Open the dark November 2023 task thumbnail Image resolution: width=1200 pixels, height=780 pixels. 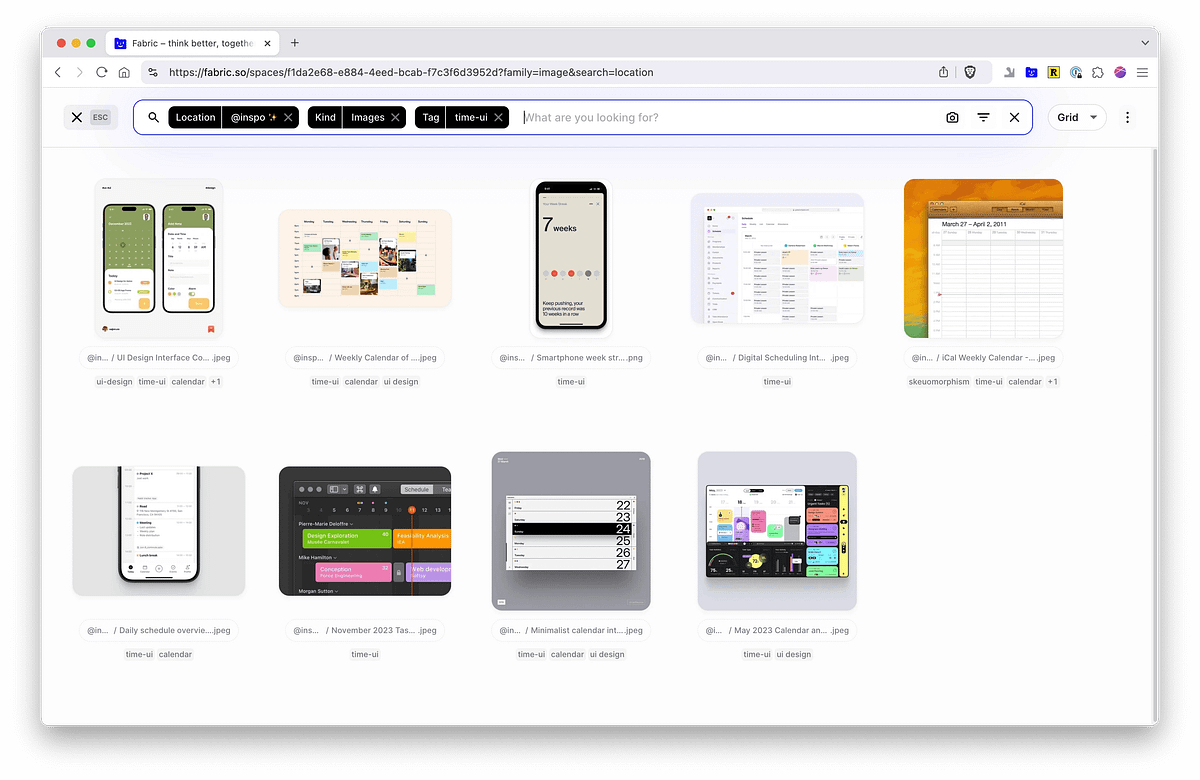coord(365,531)
